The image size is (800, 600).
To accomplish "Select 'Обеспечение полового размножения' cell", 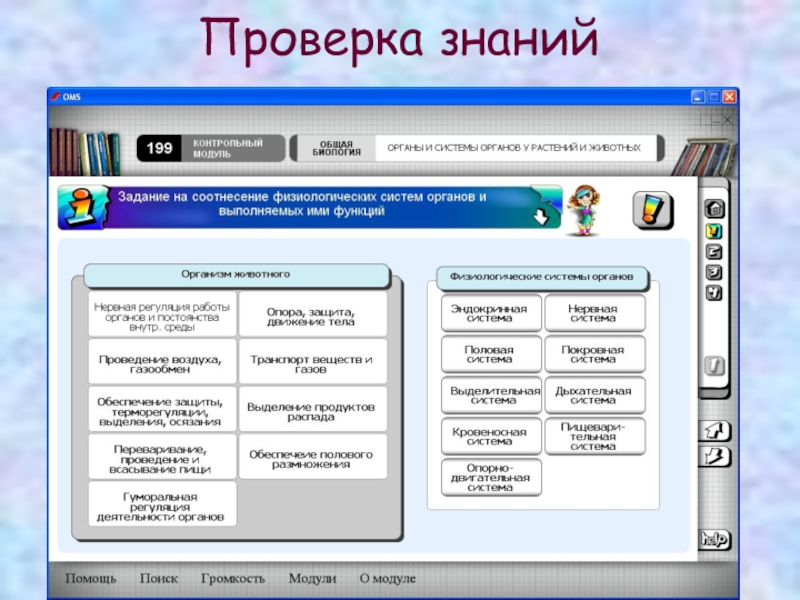I will (x=313, y=456).
